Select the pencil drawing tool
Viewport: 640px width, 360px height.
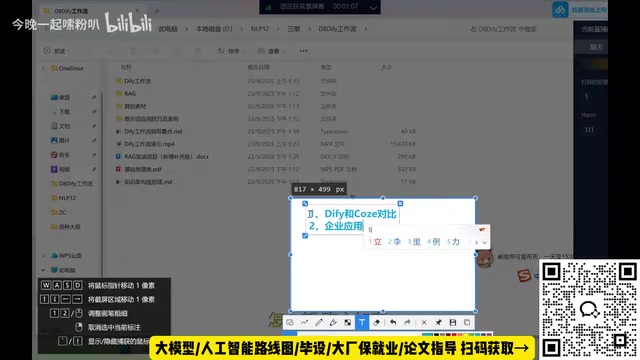point(318,322)
